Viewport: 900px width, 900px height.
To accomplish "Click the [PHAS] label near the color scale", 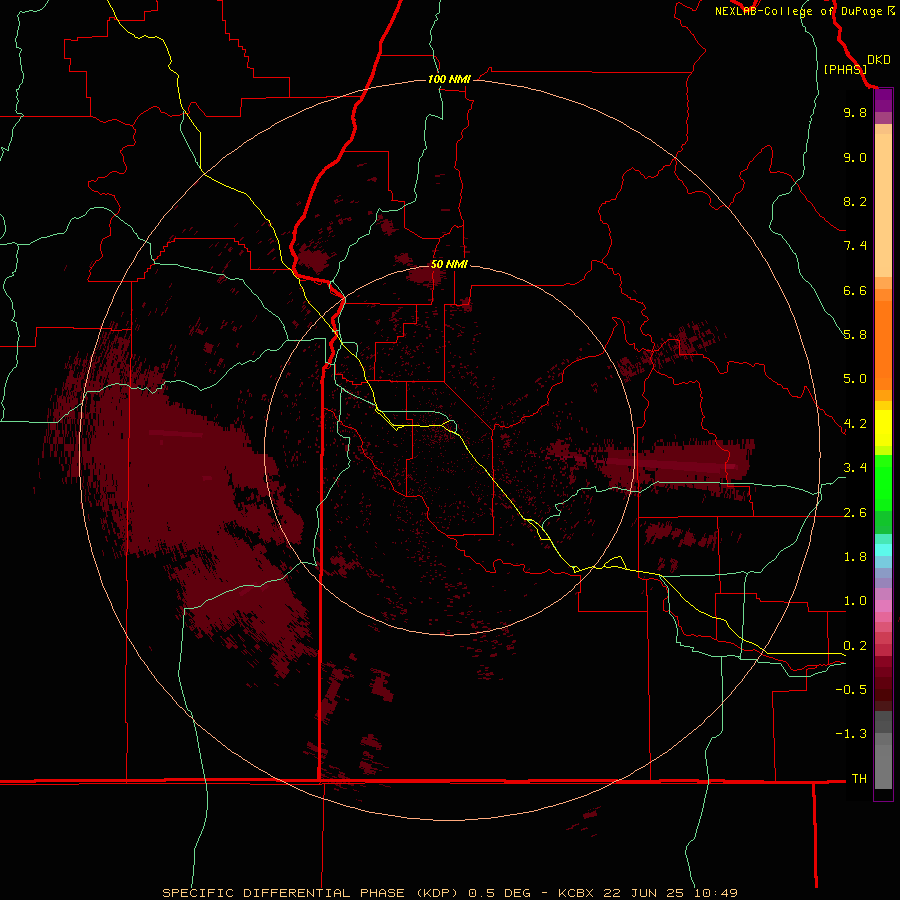I will click(x=845, y=69).
